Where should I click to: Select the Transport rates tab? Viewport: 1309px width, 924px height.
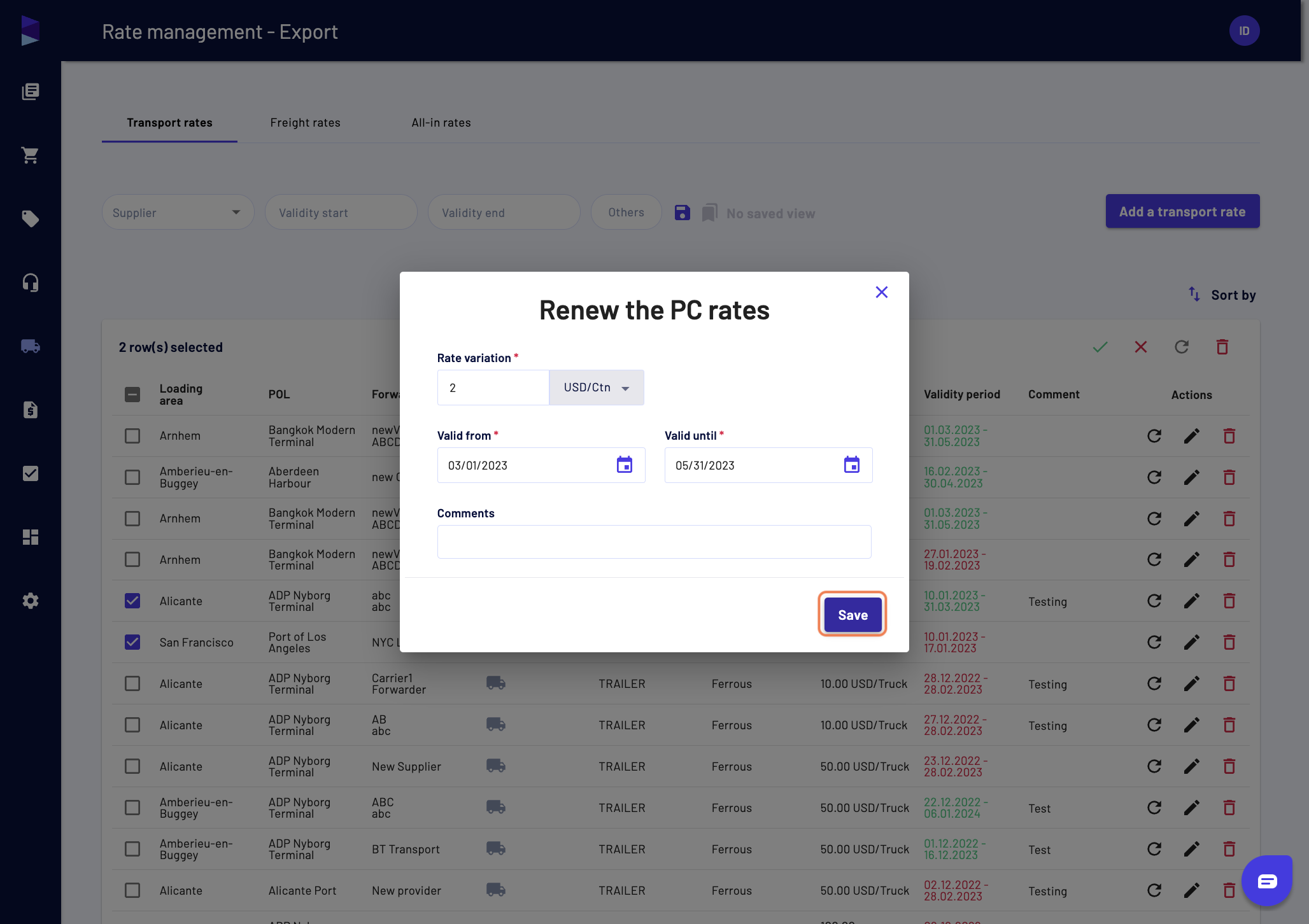coord(169,123)
